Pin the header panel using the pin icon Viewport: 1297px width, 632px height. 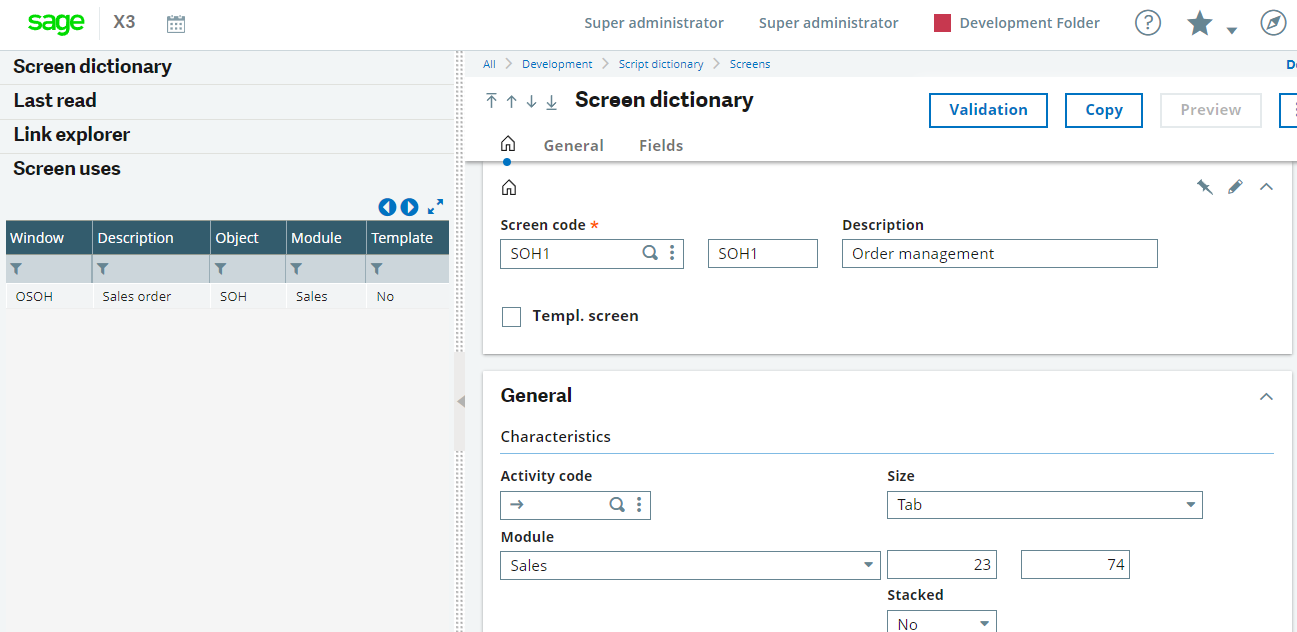(x=1204, y=186)
